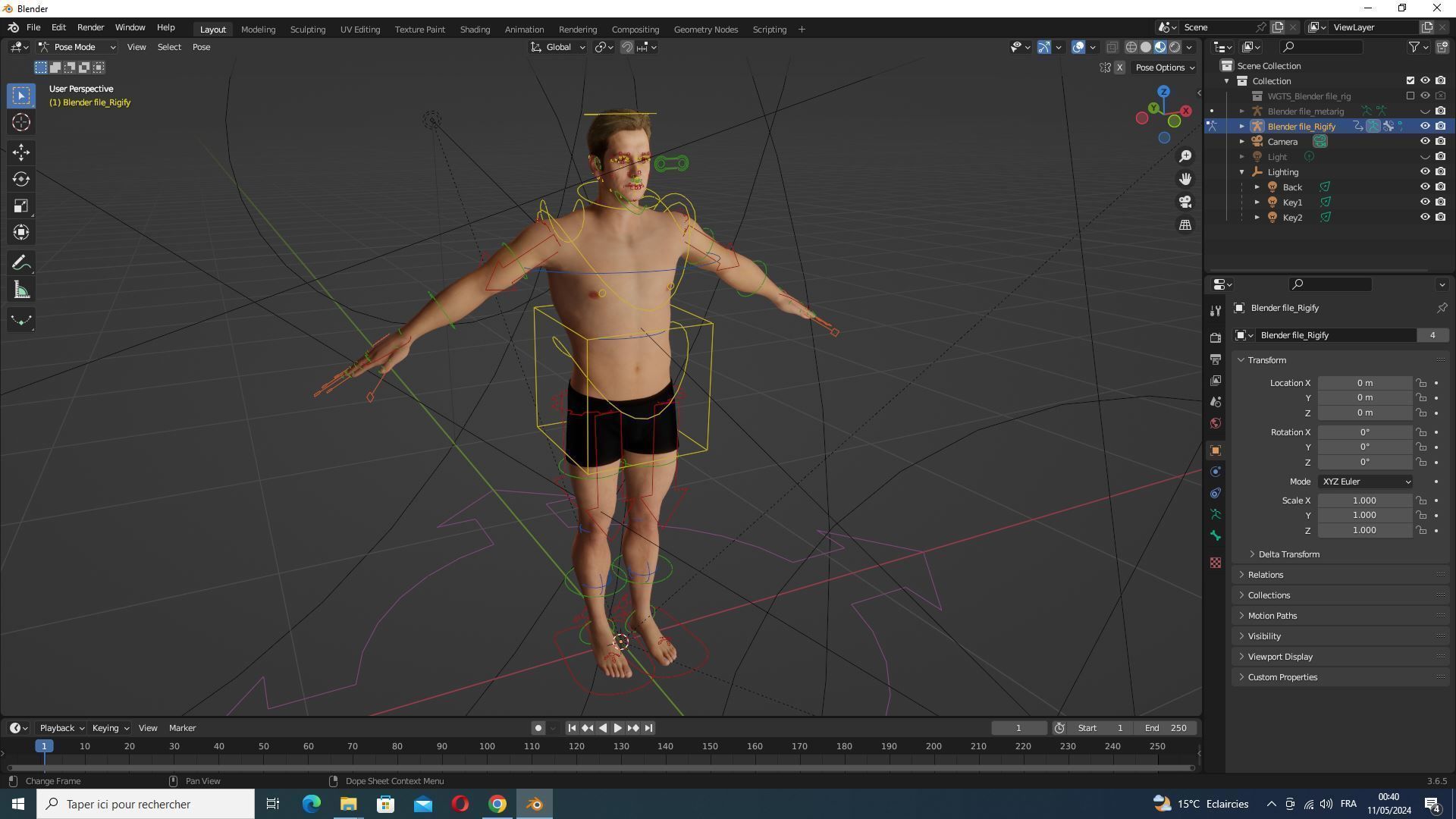Open the Render menu
This screenshot has height=819, width=1456.
coord(90,27)
